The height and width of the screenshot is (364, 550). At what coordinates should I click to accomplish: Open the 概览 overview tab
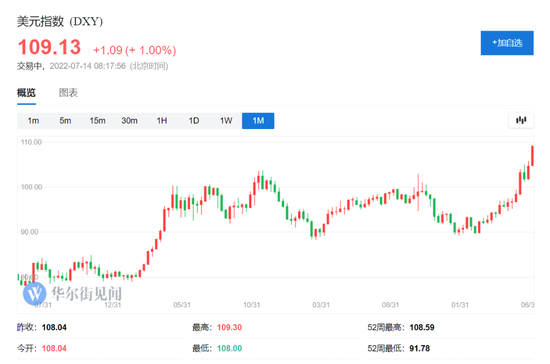tap(26, 93)
